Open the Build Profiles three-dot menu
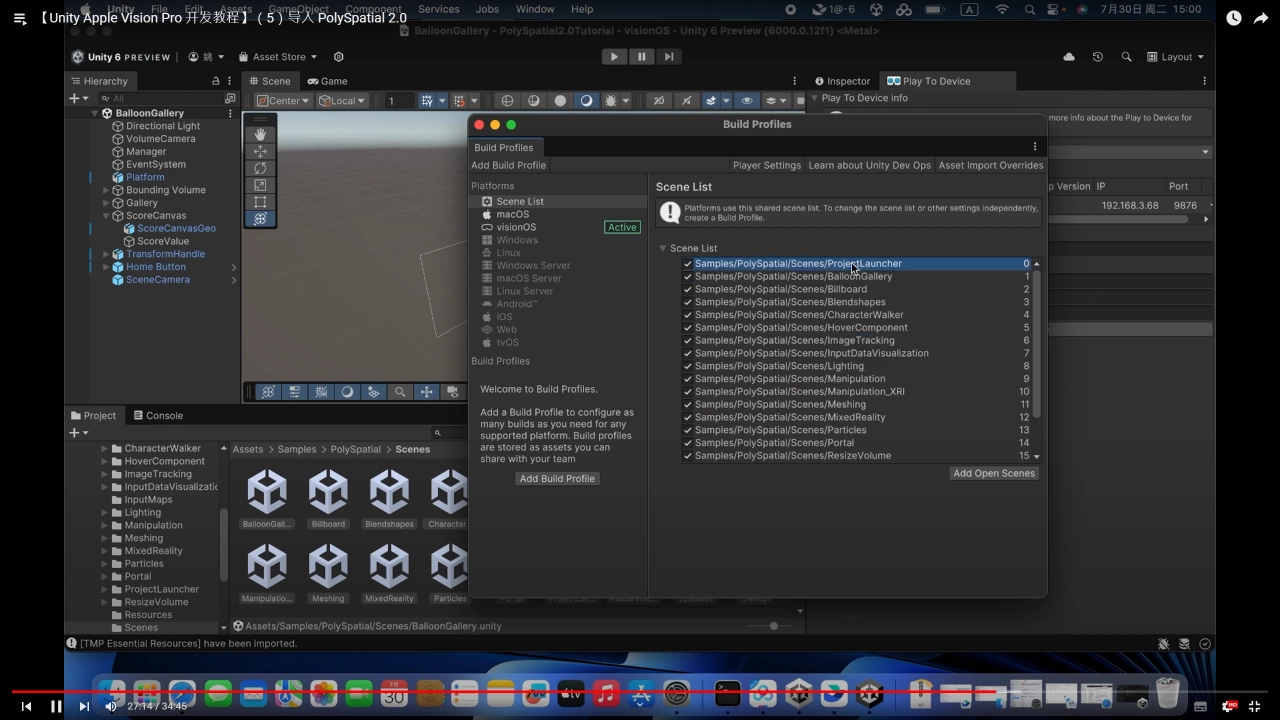The height and width of the screenshot is (720, 1280). (1035, 147)
